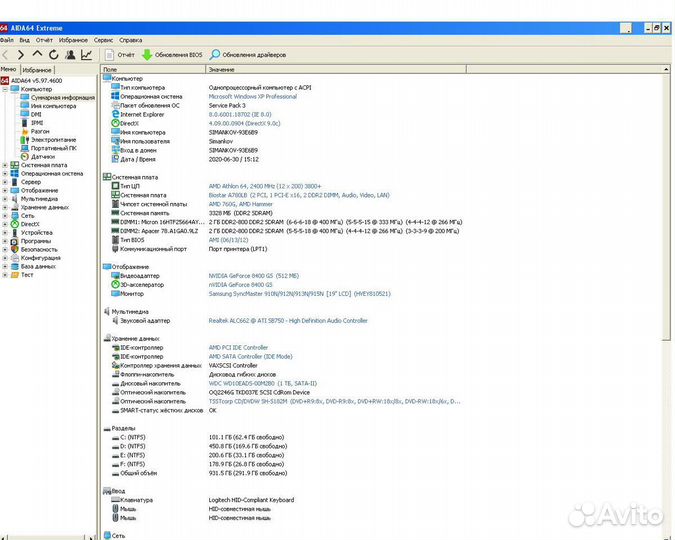Viewport: 675px width, 540px height.
Task: Open the Вид menu
Action: (x=25, y=40)
